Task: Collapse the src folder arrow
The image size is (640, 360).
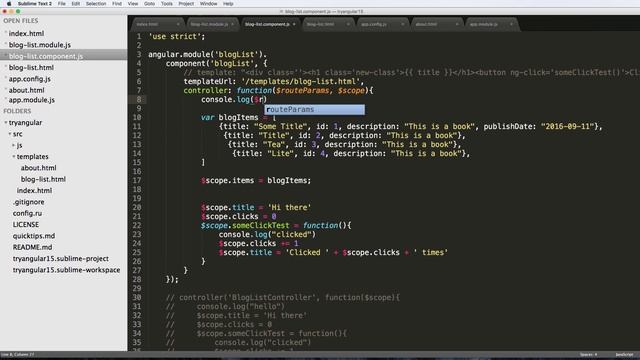Action: (10, 134)
